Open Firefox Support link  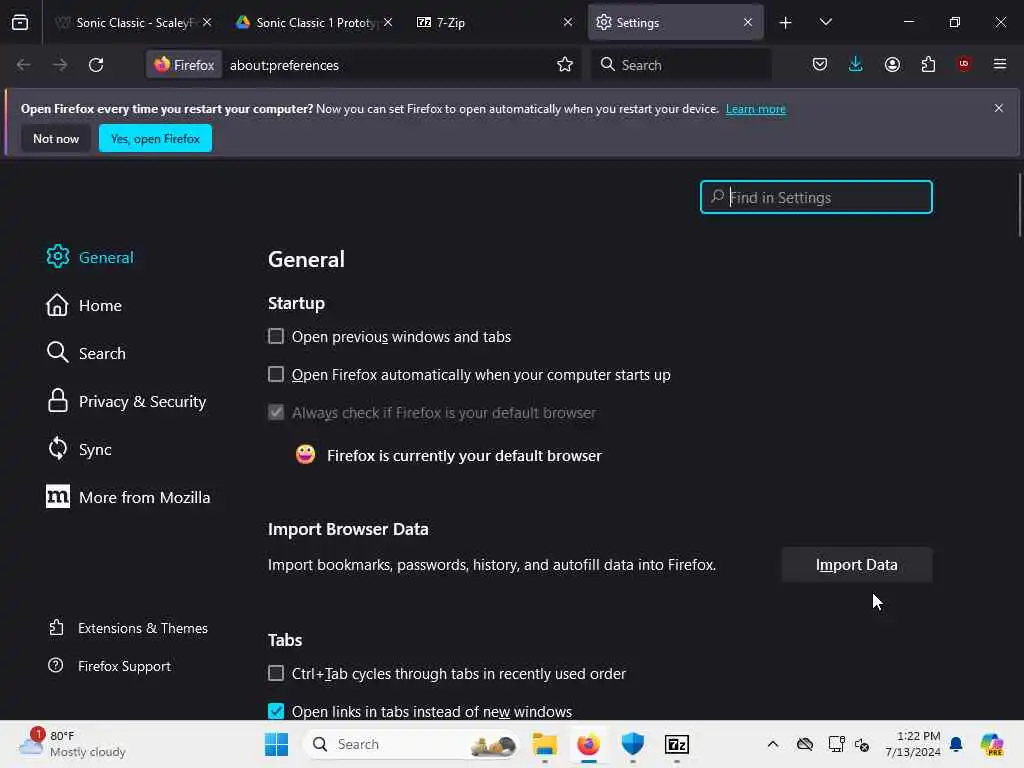(x=109, y=666)
